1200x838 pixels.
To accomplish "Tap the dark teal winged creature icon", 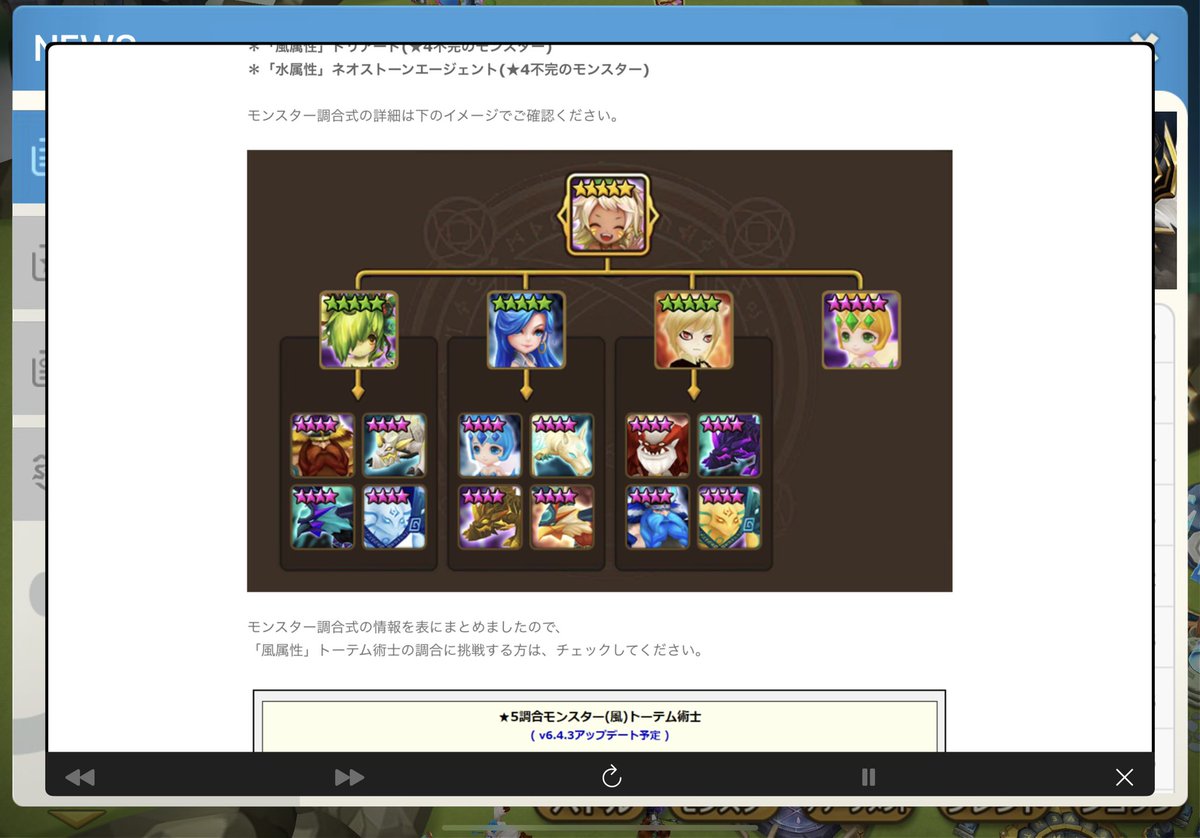I will 323,517.
